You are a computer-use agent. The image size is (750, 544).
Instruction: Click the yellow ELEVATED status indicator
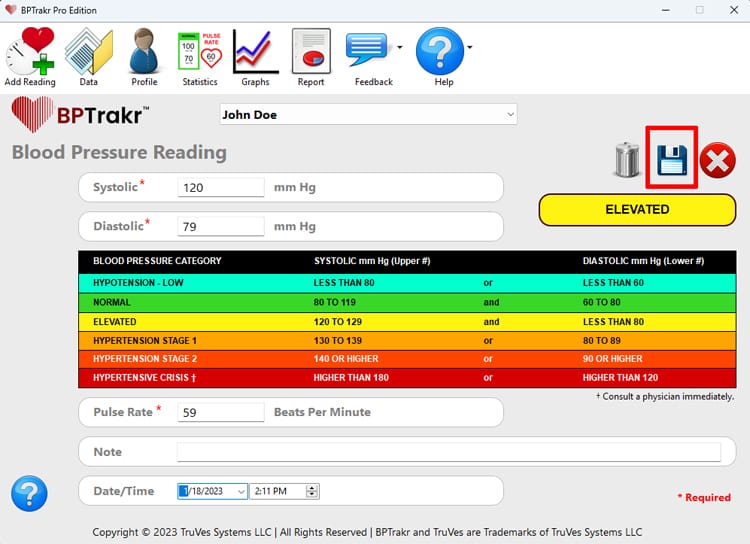(637, 210)
